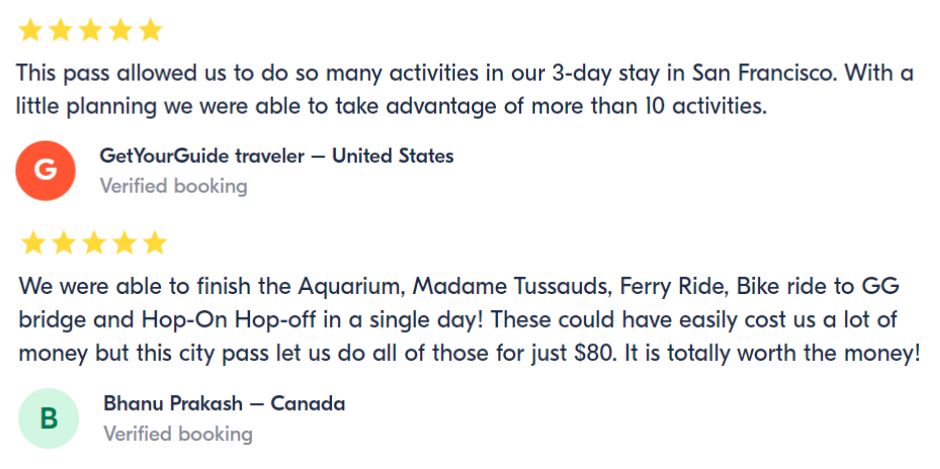Click Verified booking label under Bhanu Prakash
Screen dimensions: 940x469
(178, 434)
